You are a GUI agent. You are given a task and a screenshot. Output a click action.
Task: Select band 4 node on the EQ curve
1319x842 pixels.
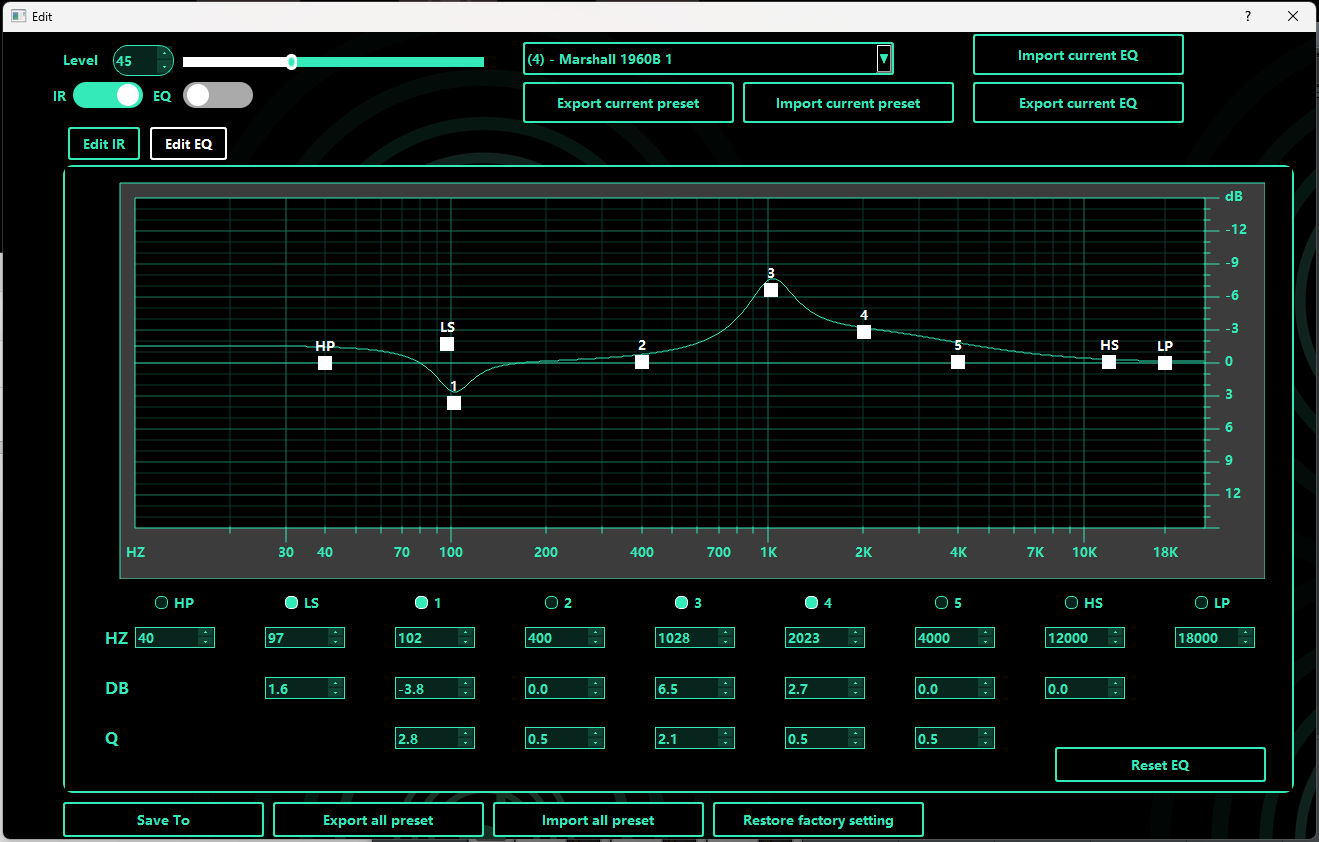point(864,332)
